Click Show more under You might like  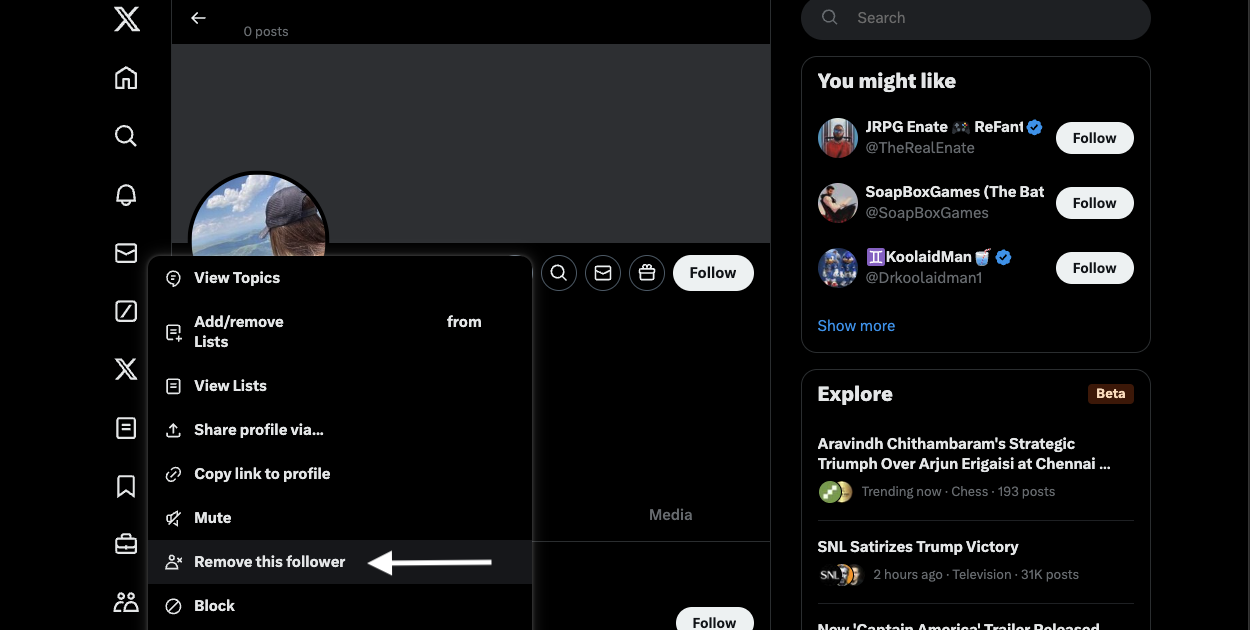click(x=856, y=326)
